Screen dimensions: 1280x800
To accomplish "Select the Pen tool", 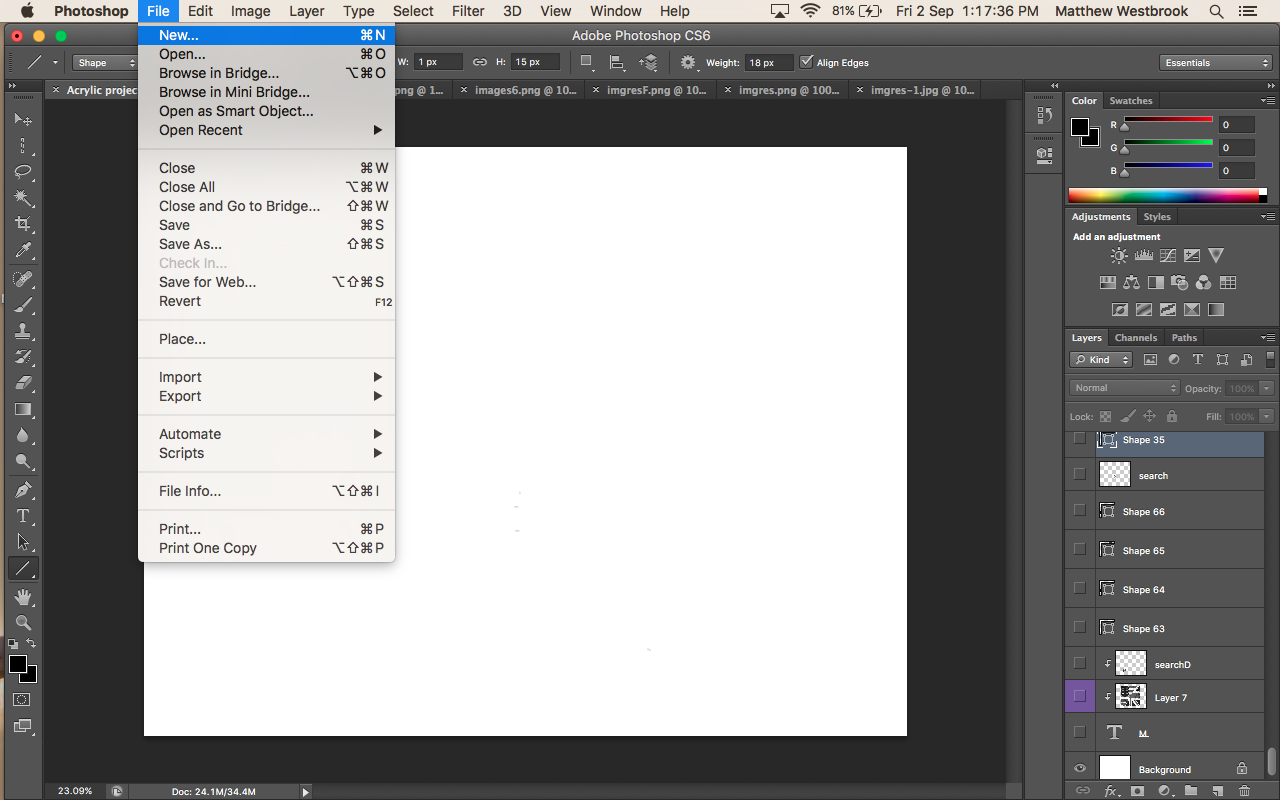I will tap(23, 490).
